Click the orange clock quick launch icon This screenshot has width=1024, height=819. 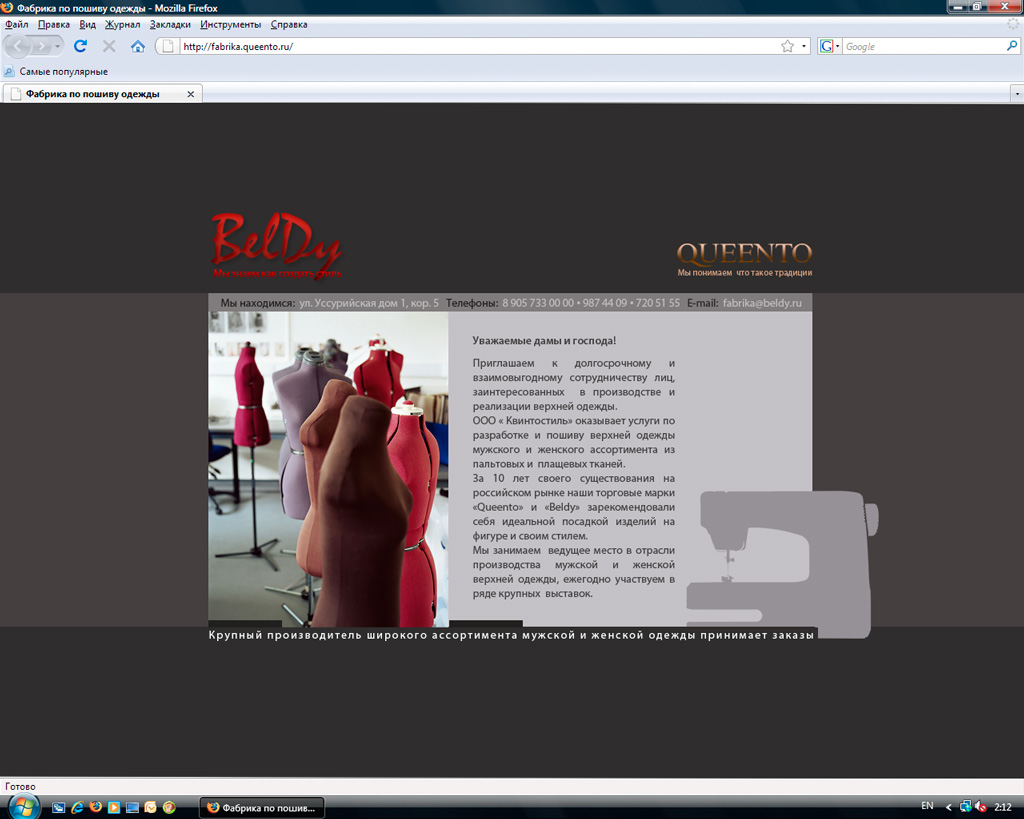click(150, 808)
